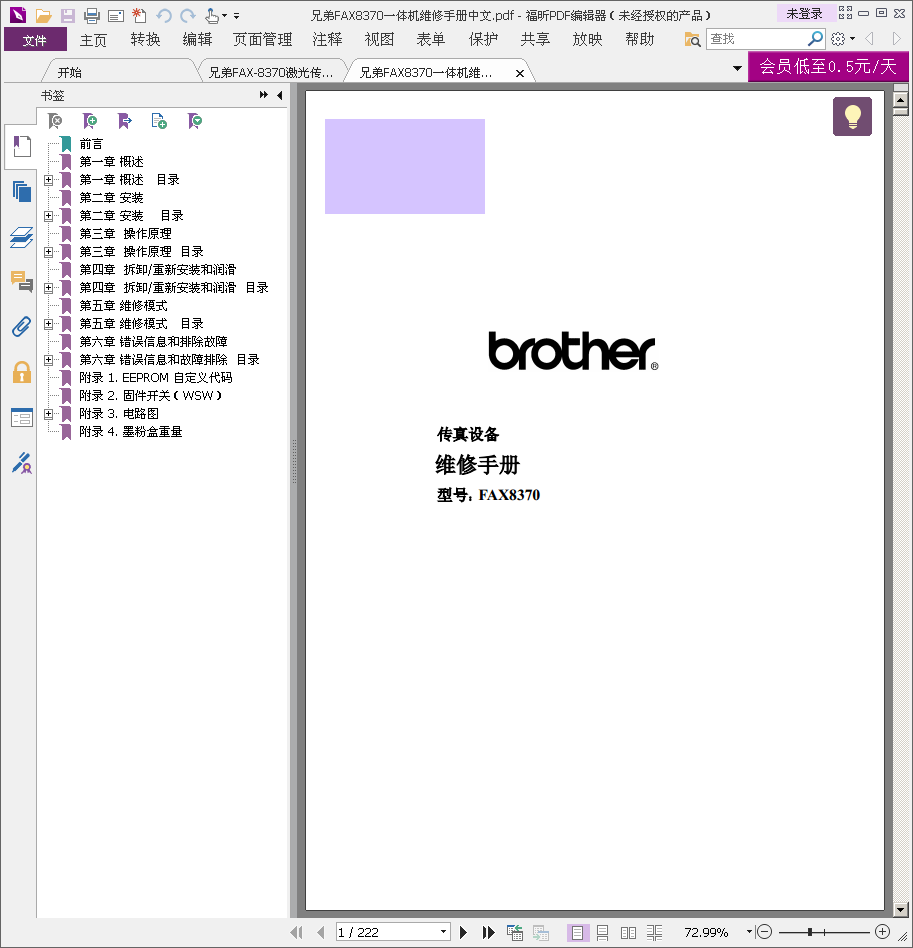This screenshot has width=913, height=948.
Task: Click the search magnifier icon
Action: 816,39
